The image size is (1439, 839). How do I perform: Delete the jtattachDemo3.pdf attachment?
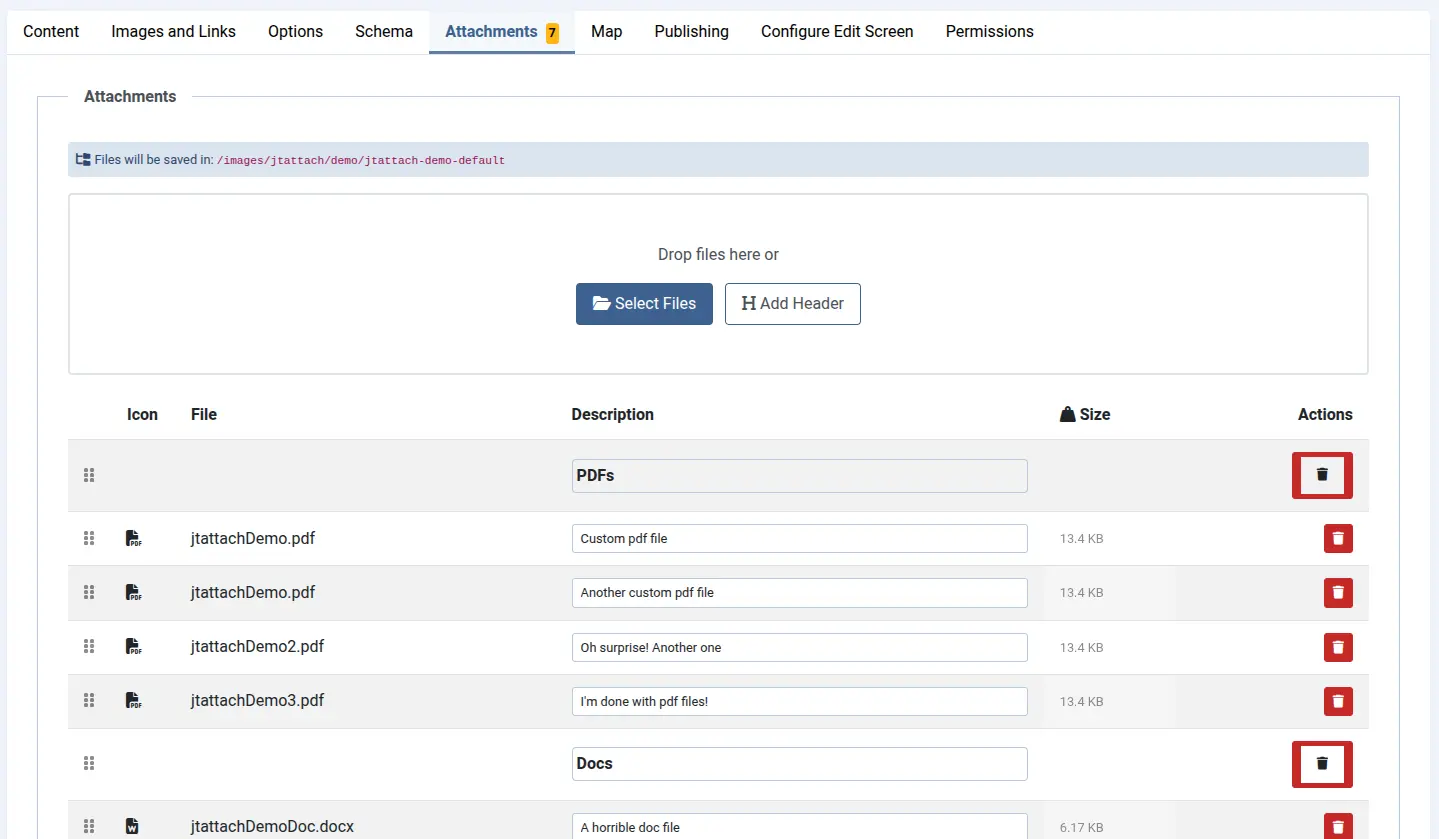pyautogui.click(x=1338, y=701)
